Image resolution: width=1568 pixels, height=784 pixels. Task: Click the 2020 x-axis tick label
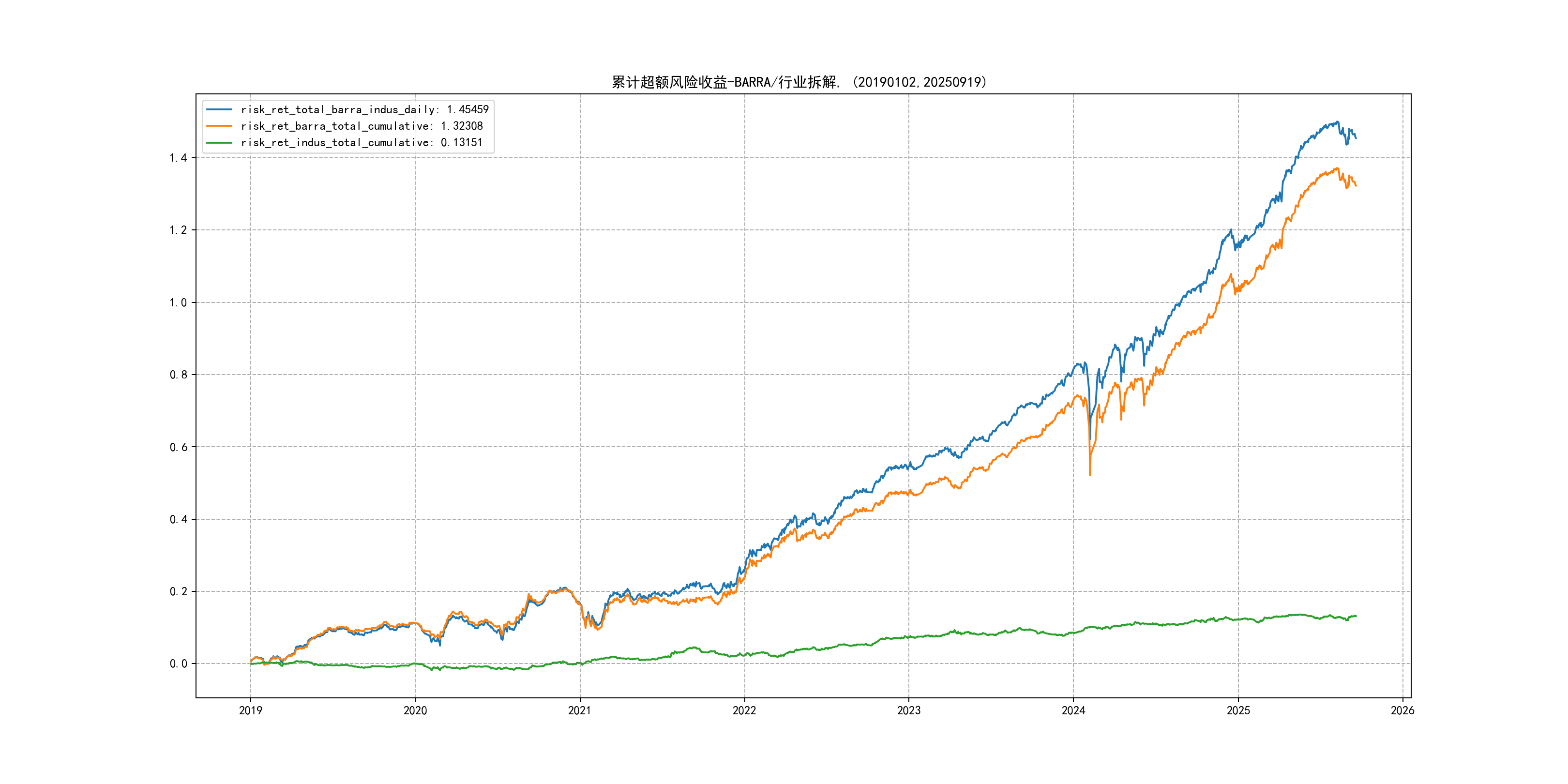[415, 710]
